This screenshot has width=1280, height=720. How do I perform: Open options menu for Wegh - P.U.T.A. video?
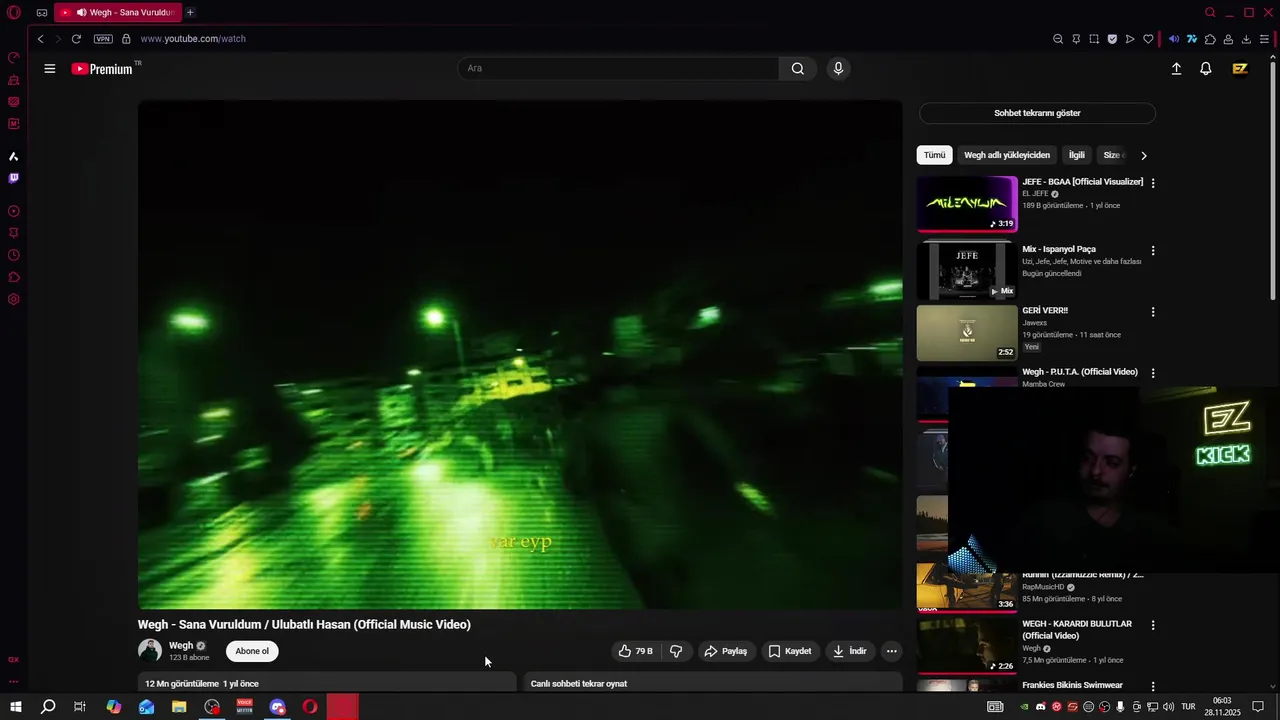point(1153,373)
